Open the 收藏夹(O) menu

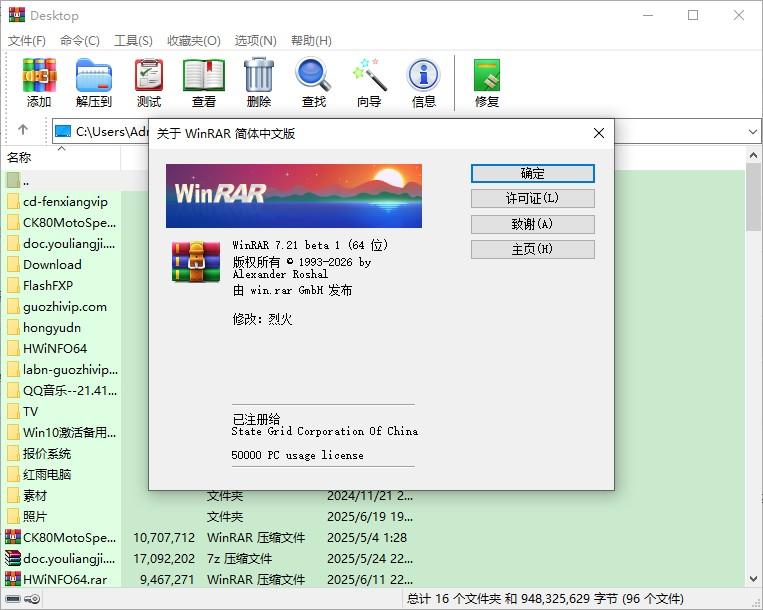[x=194, y=41]
